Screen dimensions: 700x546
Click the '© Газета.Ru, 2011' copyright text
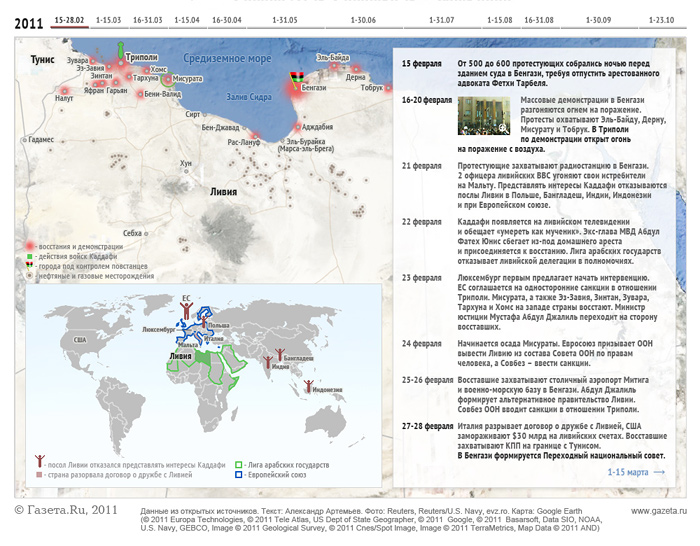pyautogui.click(x=66, y=510)
